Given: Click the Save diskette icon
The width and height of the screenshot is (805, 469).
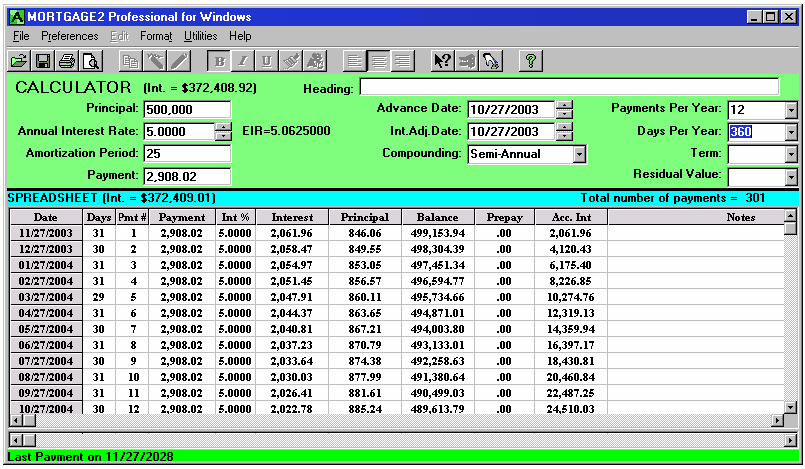Looking at the screenshot, I should pyautogui.click(x=43, y=60).
